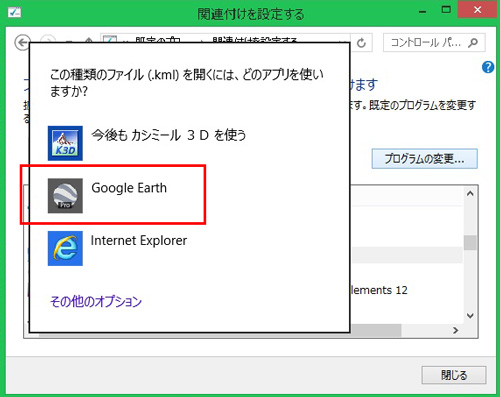
Task: Go back with the back arrow button
Action: click(x=22, y=43)
